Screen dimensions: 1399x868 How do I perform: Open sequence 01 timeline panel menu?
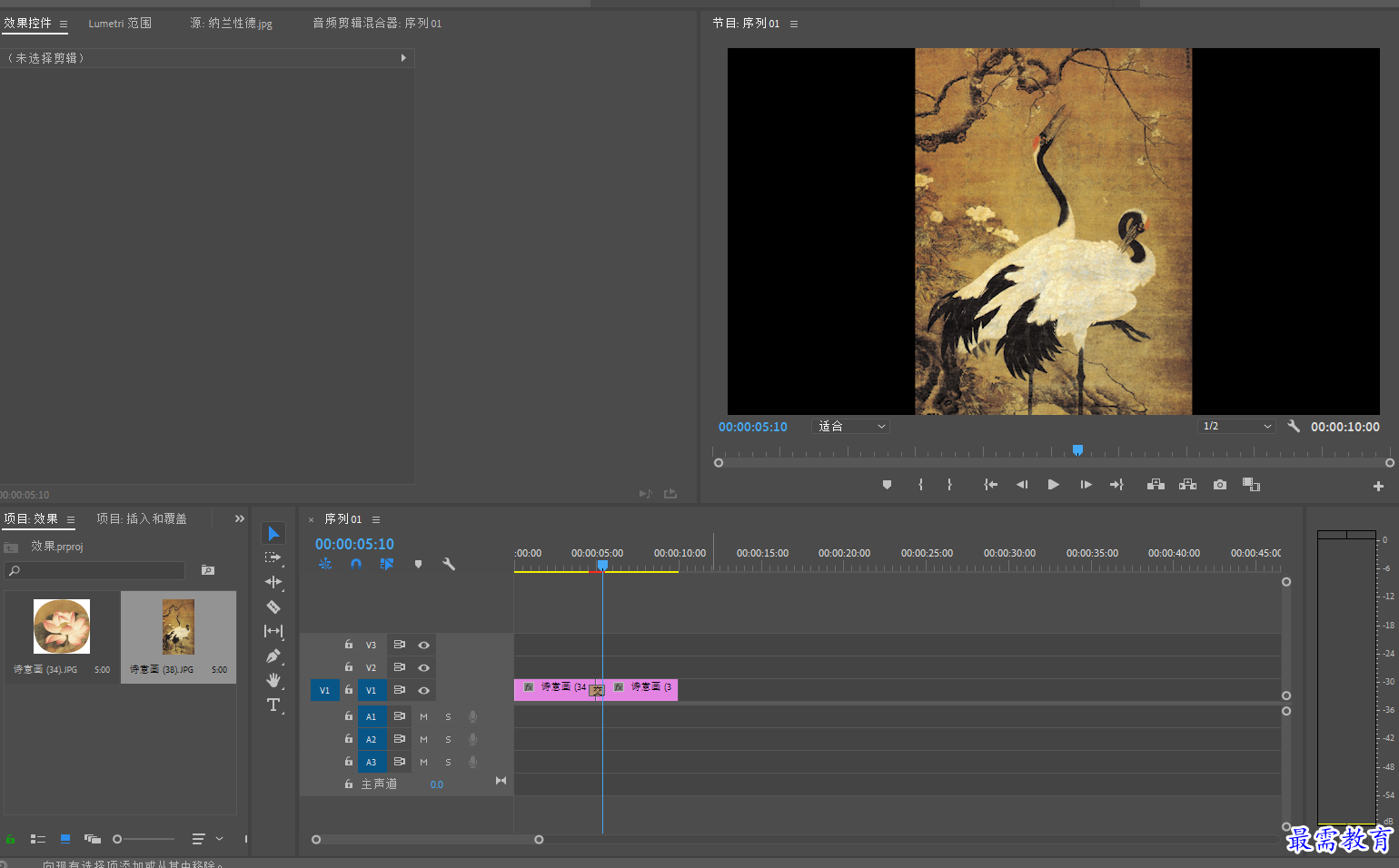[x=376, y=519]
